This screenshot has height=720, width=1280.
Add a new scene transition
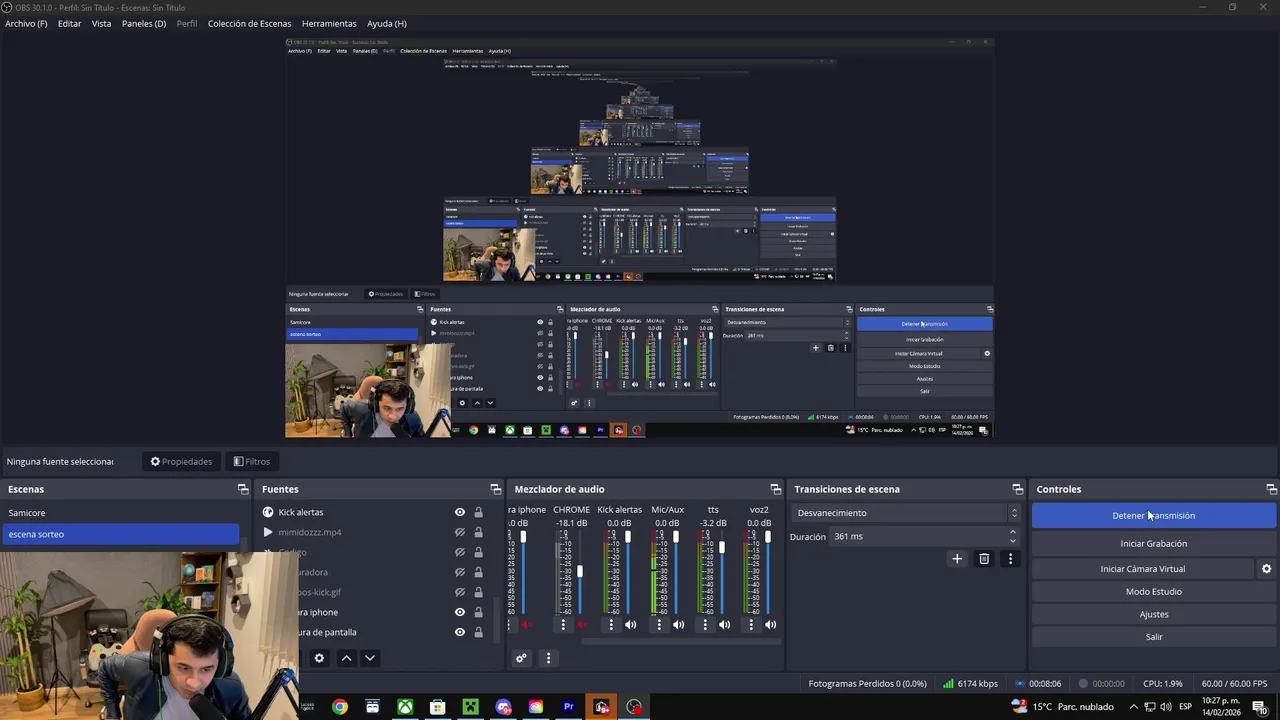[957, 559]
